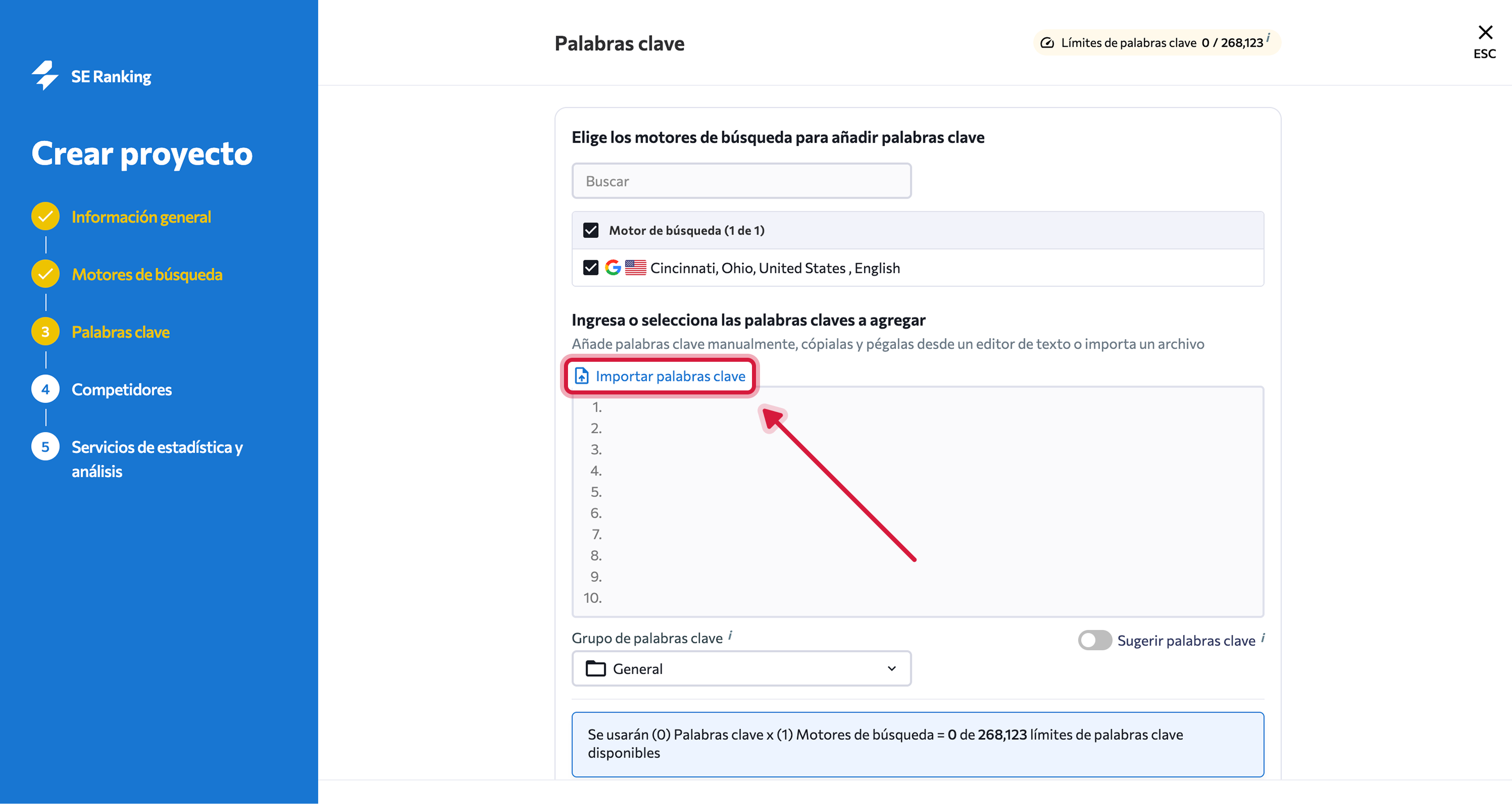Close the dialog with the ESC button
This screenshot has height=810, width=1512.
[x=1484, y=41]
